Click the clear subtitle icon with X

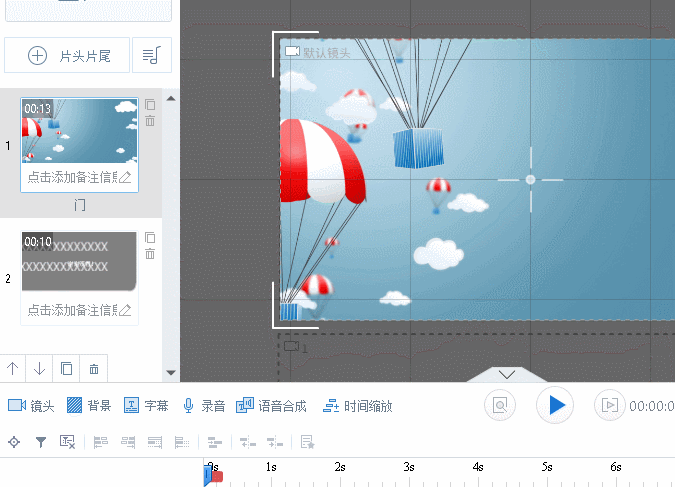[x=68, y=442]
